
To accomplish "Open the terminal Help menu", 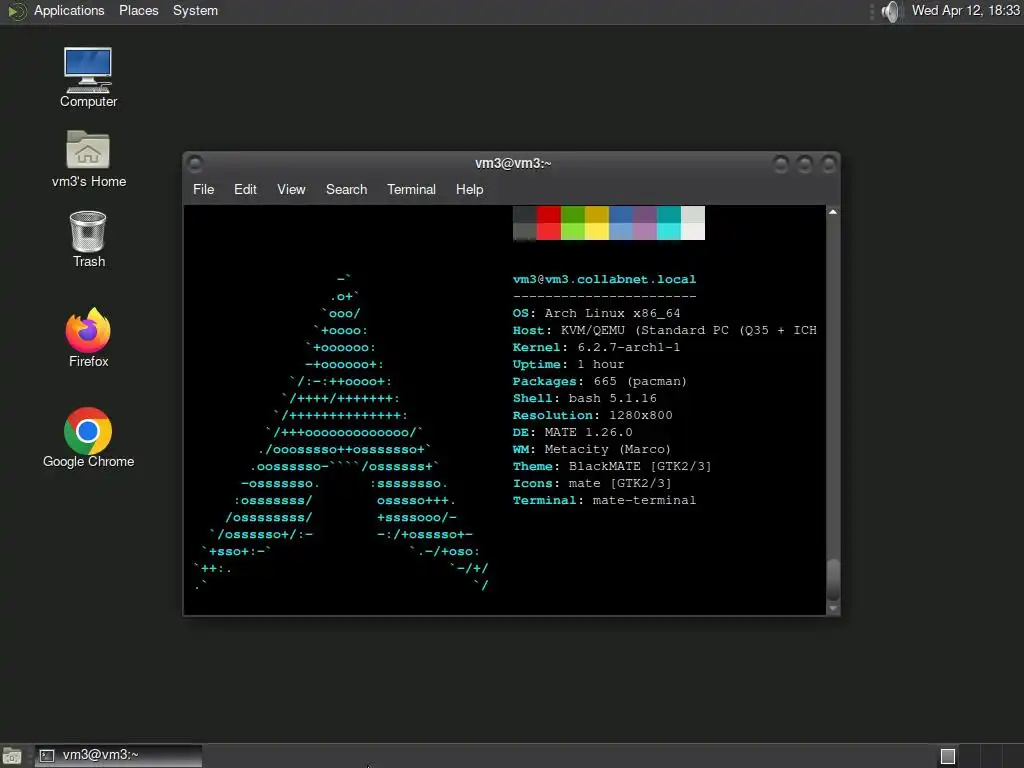I will (x=470, y=189).
